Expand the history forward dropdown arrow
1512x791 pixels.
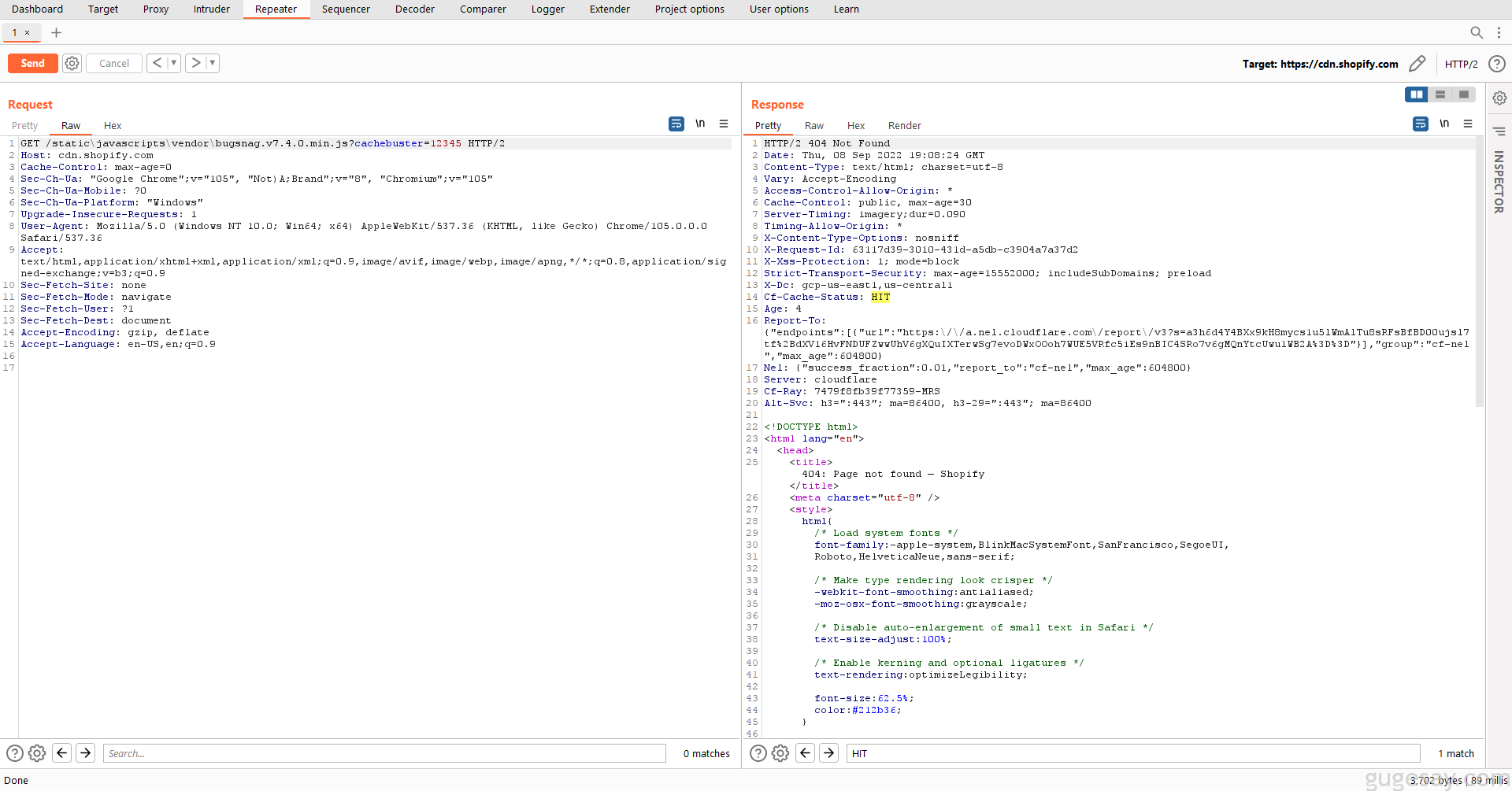tap(212, 63)
